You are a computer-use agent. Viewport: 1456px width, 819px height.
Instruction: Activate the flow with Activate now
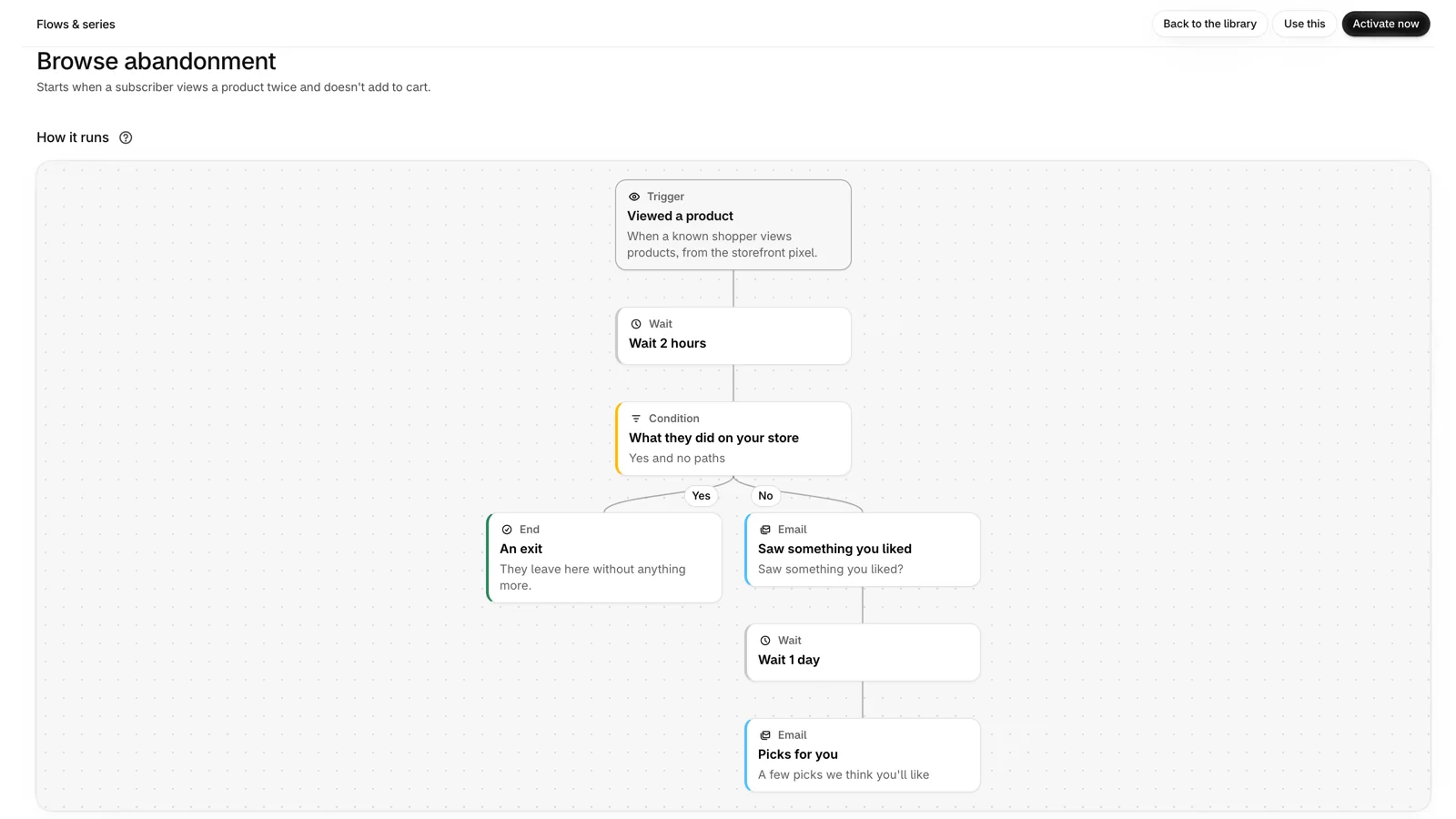tap(1385, 24)
